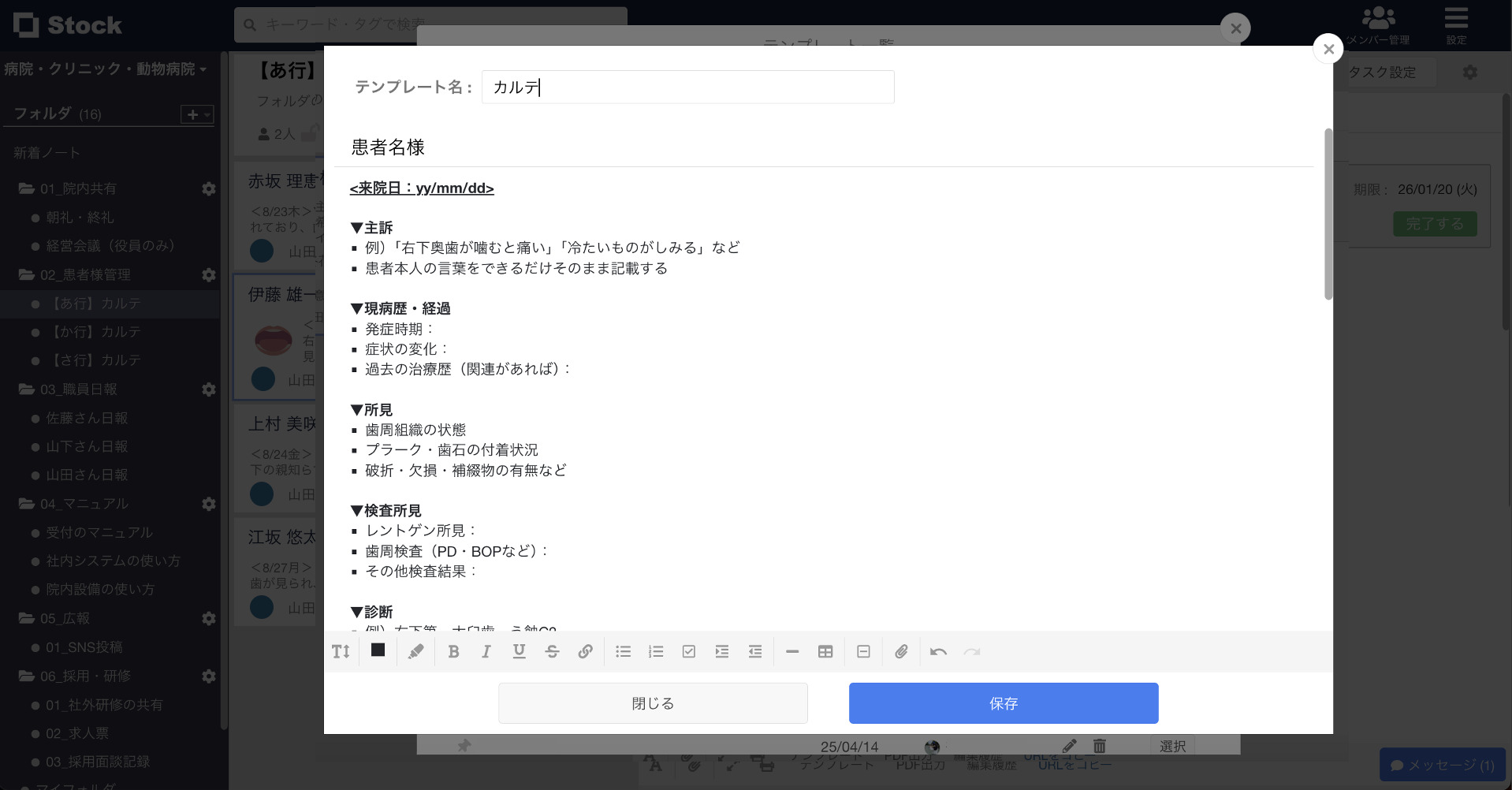Undo the last edit

938,651
